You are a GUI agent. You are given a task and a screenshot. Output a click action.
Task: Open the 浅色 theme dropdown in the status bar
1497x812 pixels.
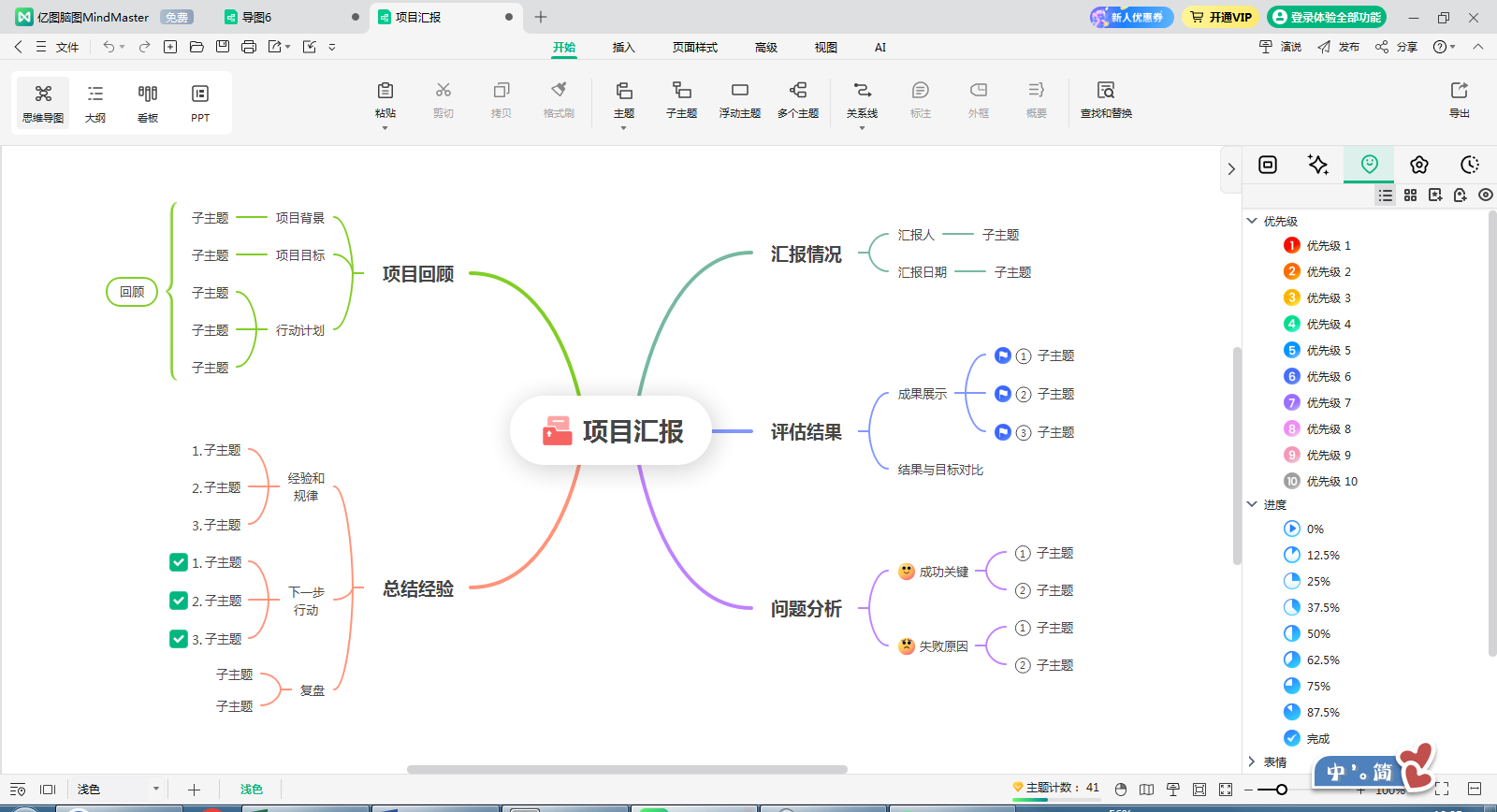155,790
